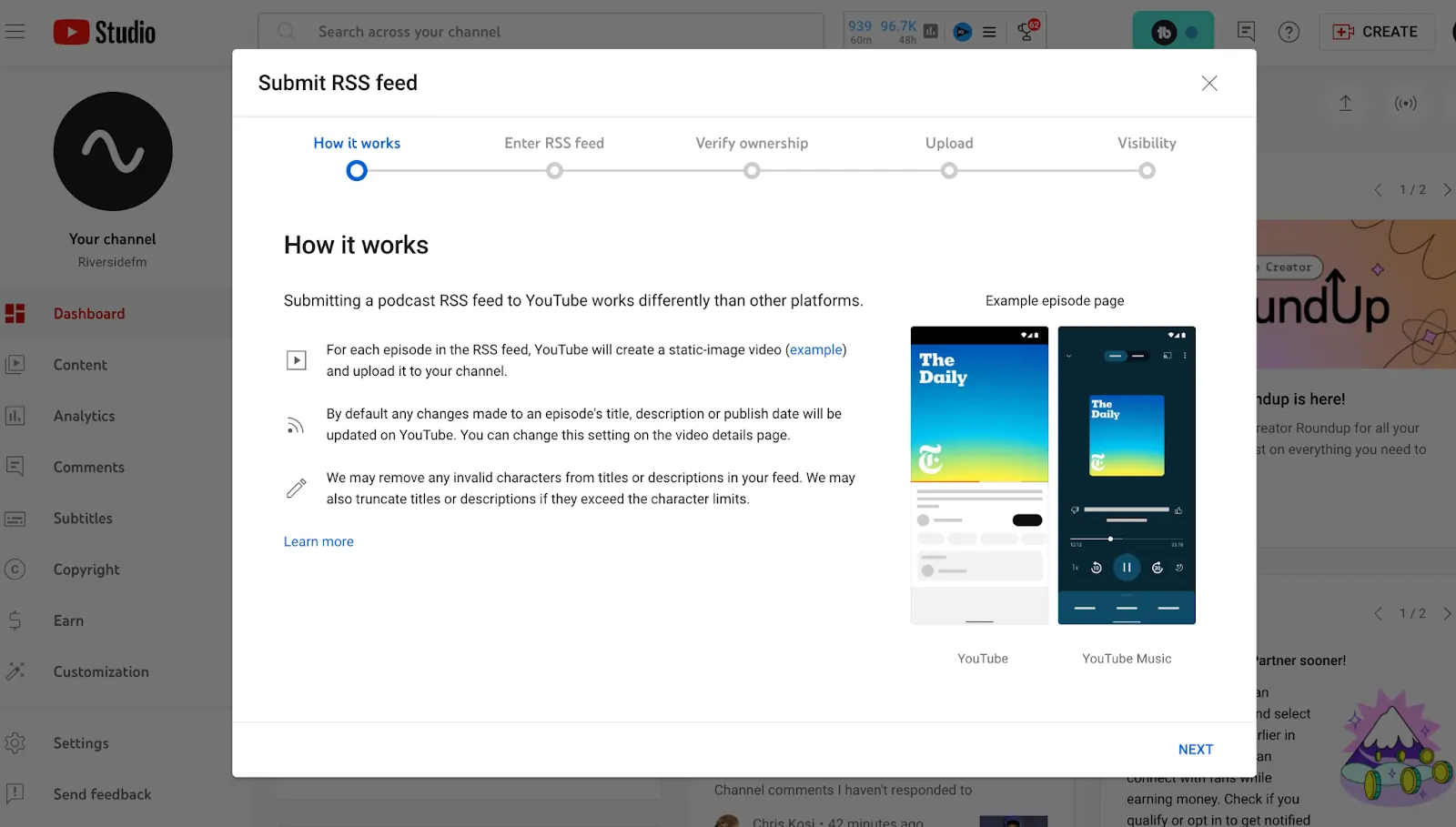
Task: Click the Customization magic wand icon
Action: (15, 671)
